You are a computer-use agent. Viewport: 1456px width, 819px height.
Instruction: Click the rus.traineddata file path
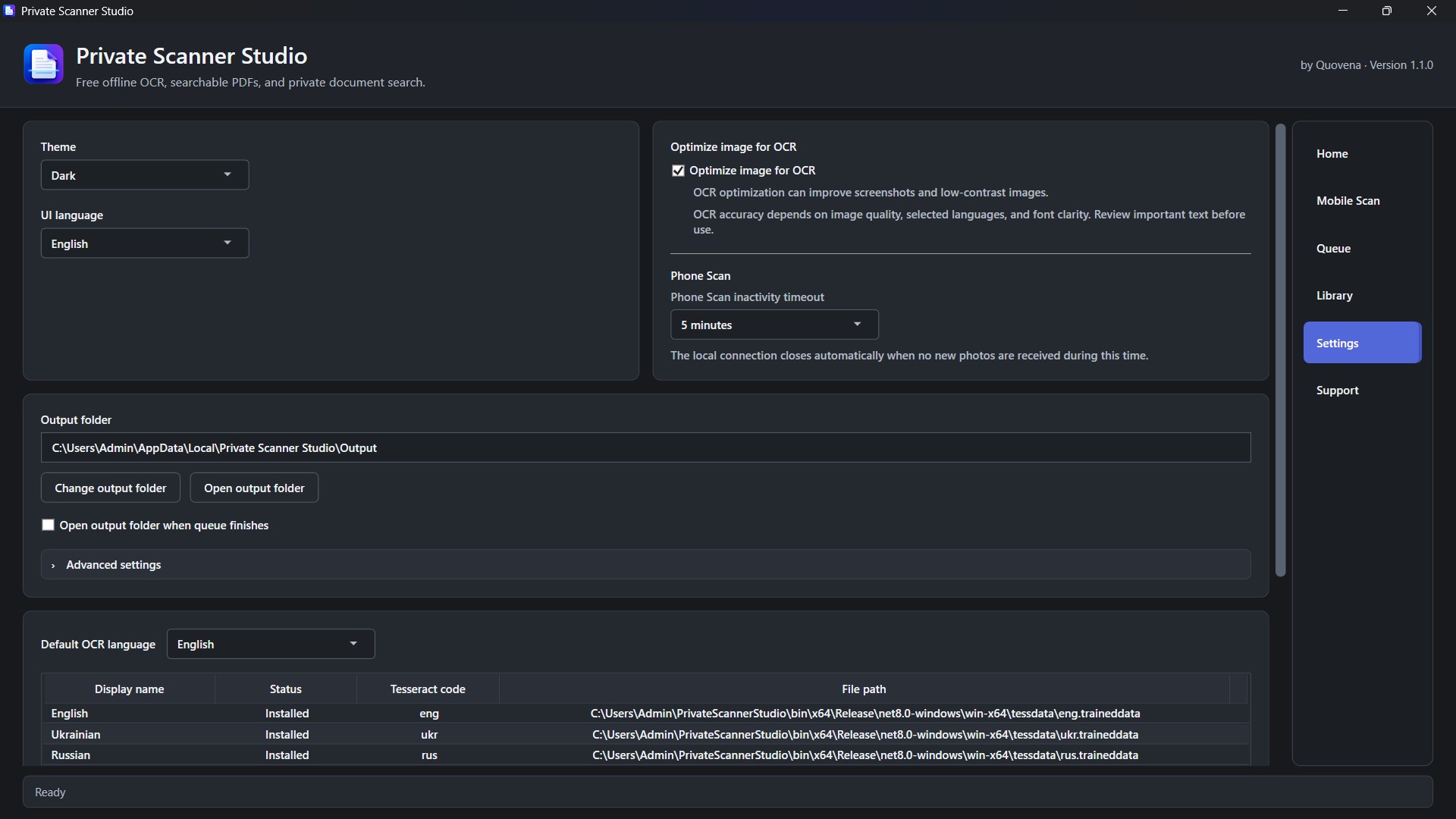[865, 755]
